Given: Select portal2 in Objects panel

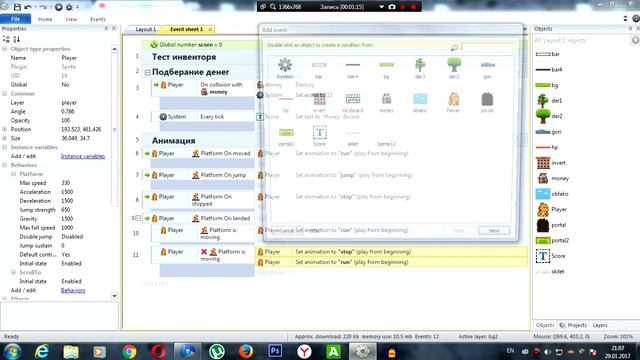Looking at the screenshot, I should (x=552, y=240).
